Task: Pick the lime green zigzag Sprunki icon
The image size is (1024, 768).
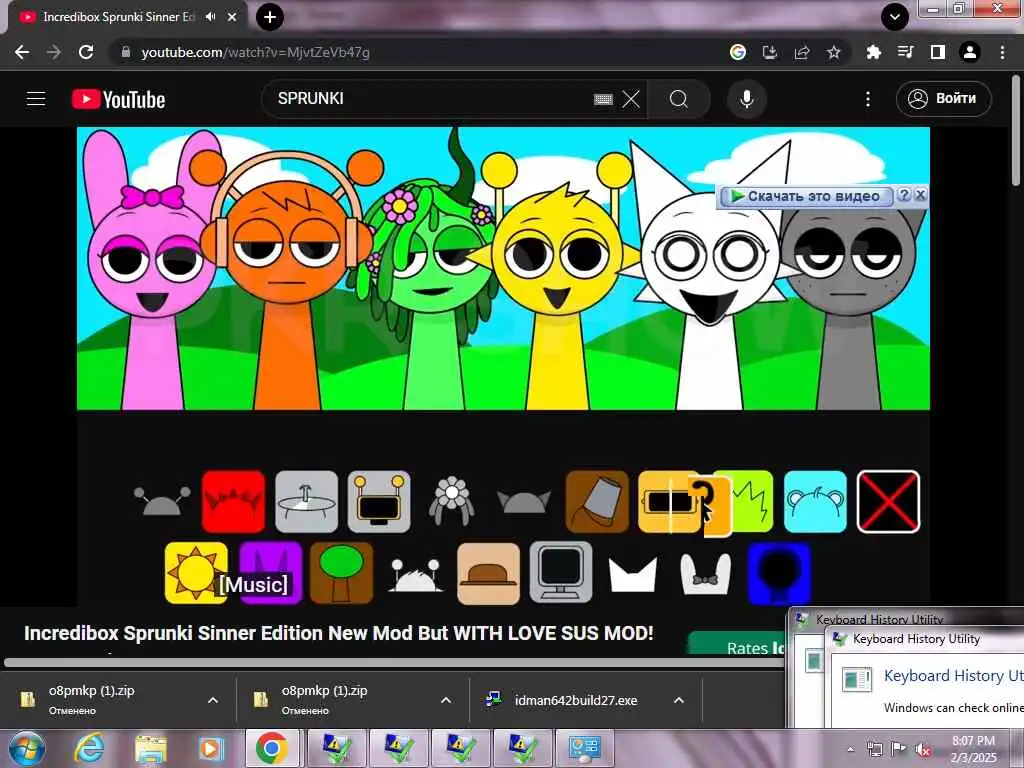Action: (x=750, y=502)
